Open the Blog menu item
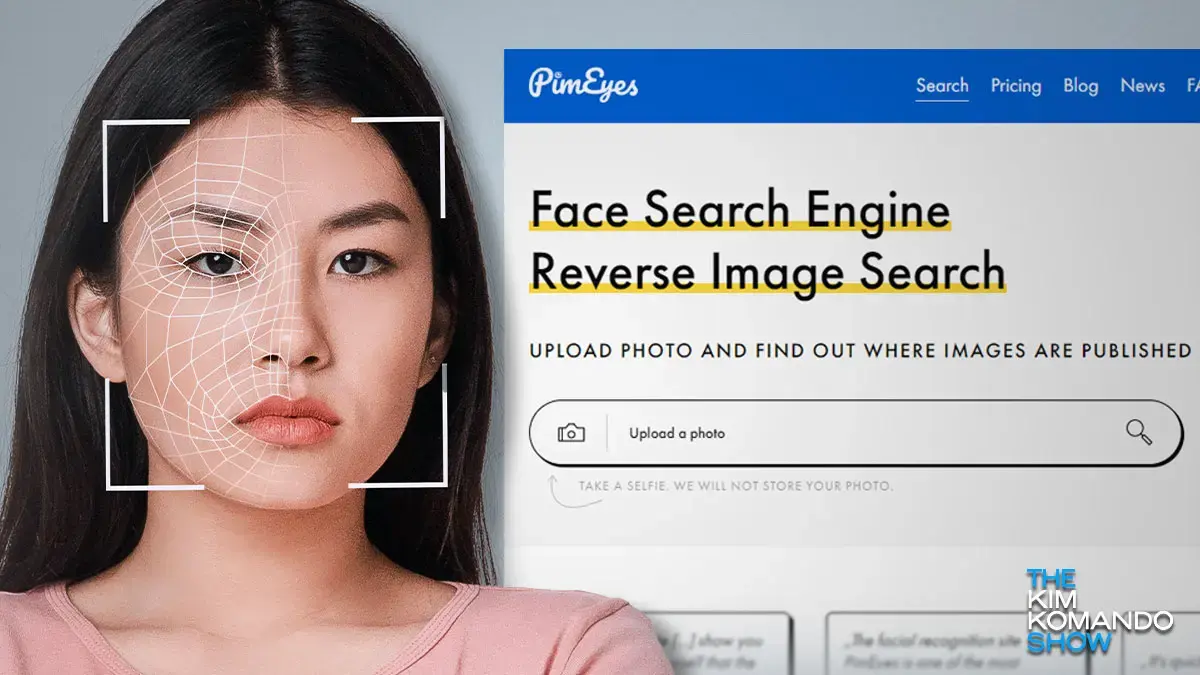This screenshot has height=675, width=1200. click(x=1080, y=86)
